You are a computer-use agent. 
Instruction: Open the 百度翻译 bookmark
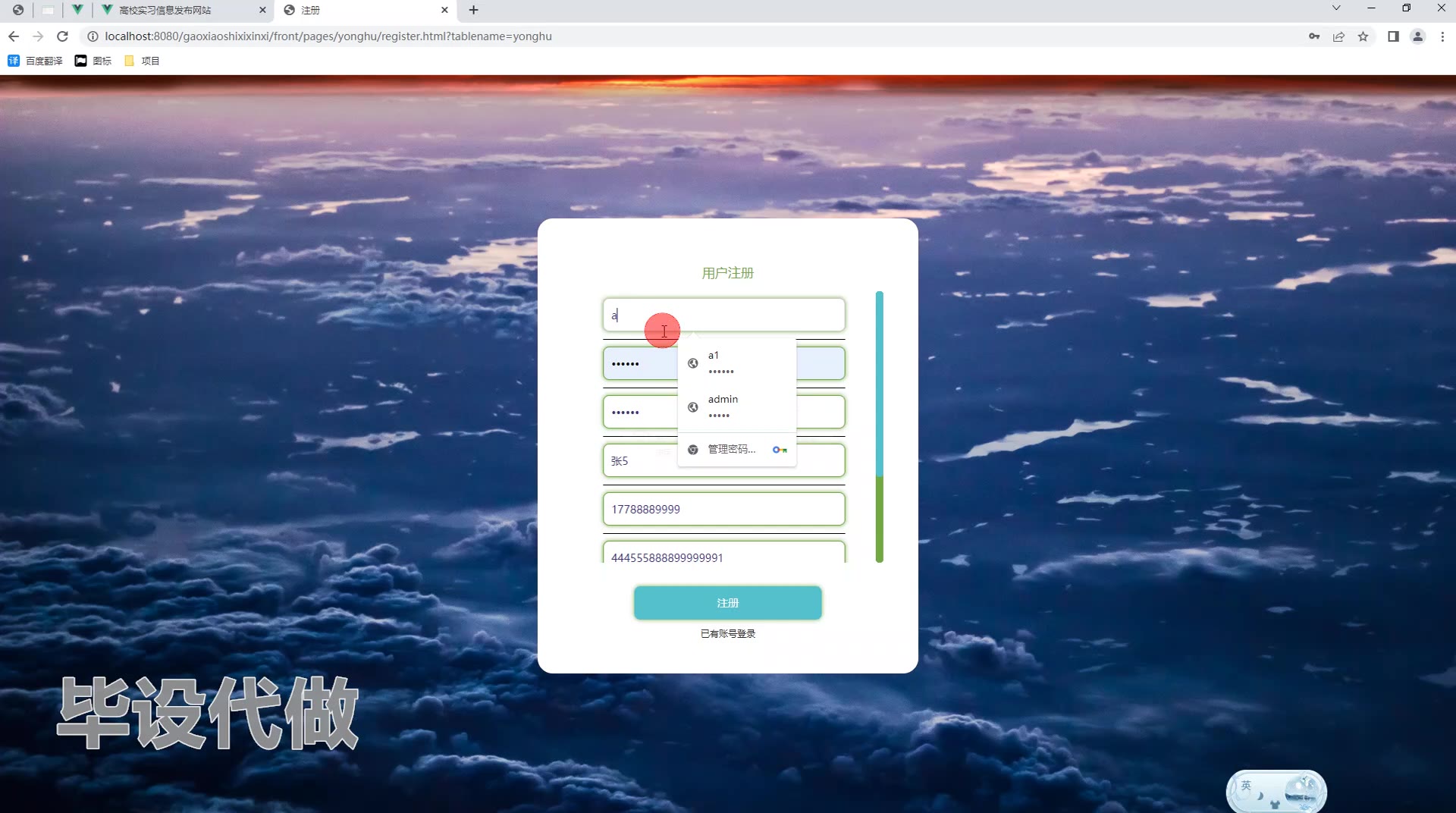tap(35, 61)
